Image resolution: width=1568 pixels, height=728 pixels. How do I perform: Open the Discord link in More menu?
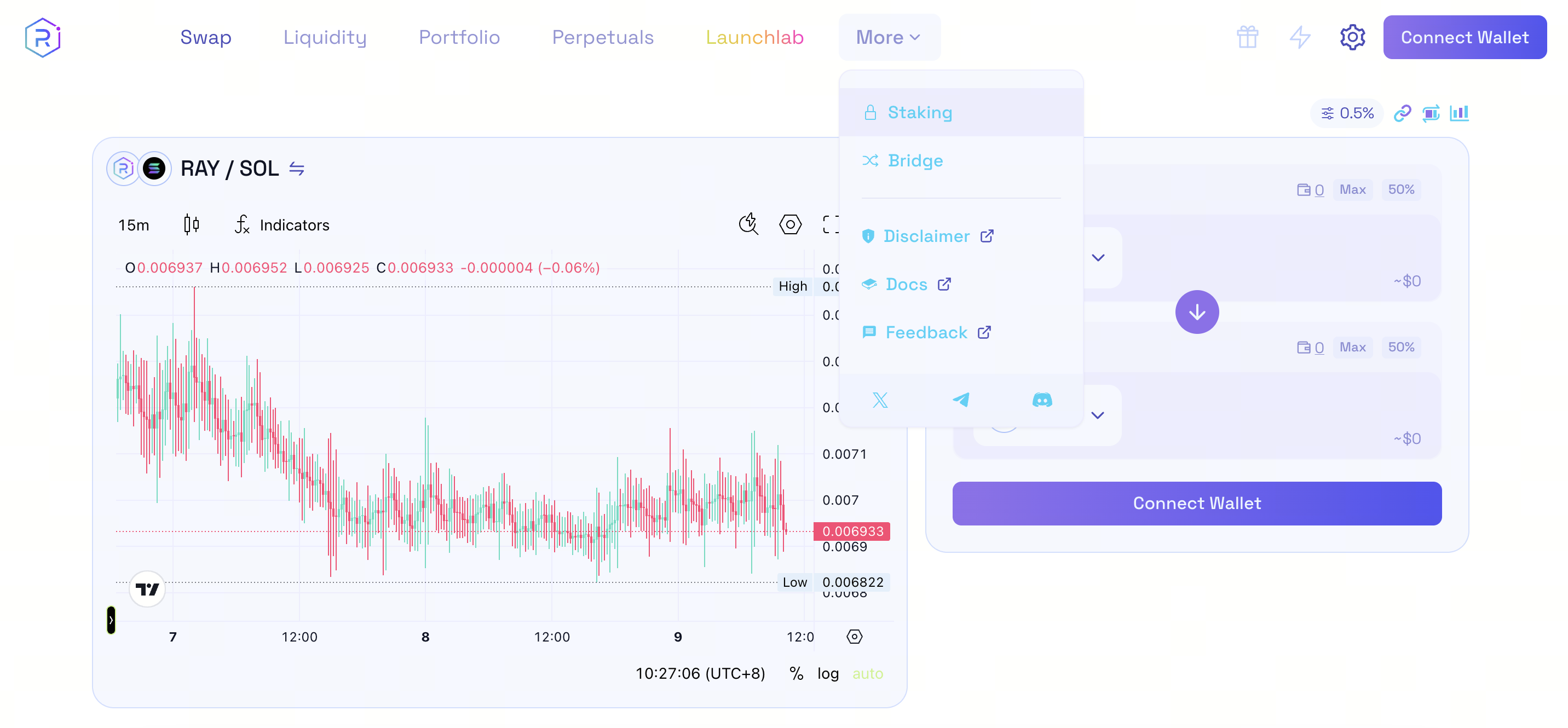click(x=1041, y=400)
